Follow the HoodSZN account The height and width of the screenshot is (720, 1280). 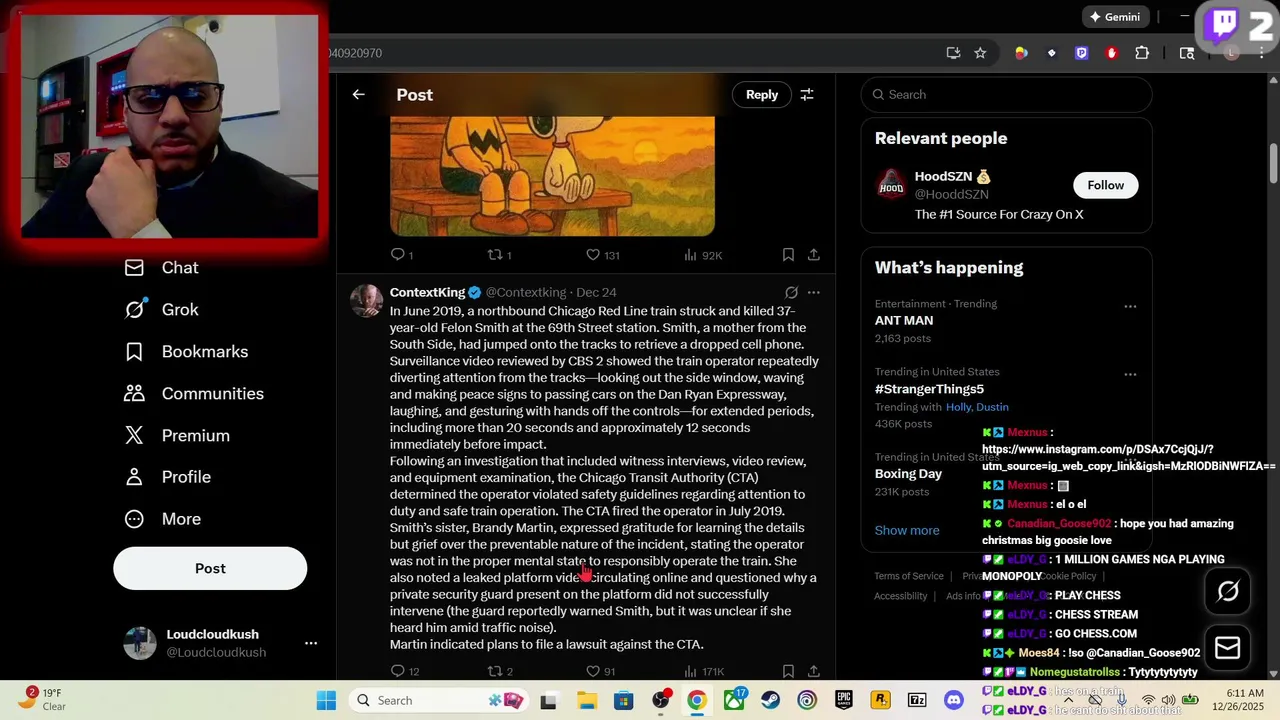tap(1105, 185)
